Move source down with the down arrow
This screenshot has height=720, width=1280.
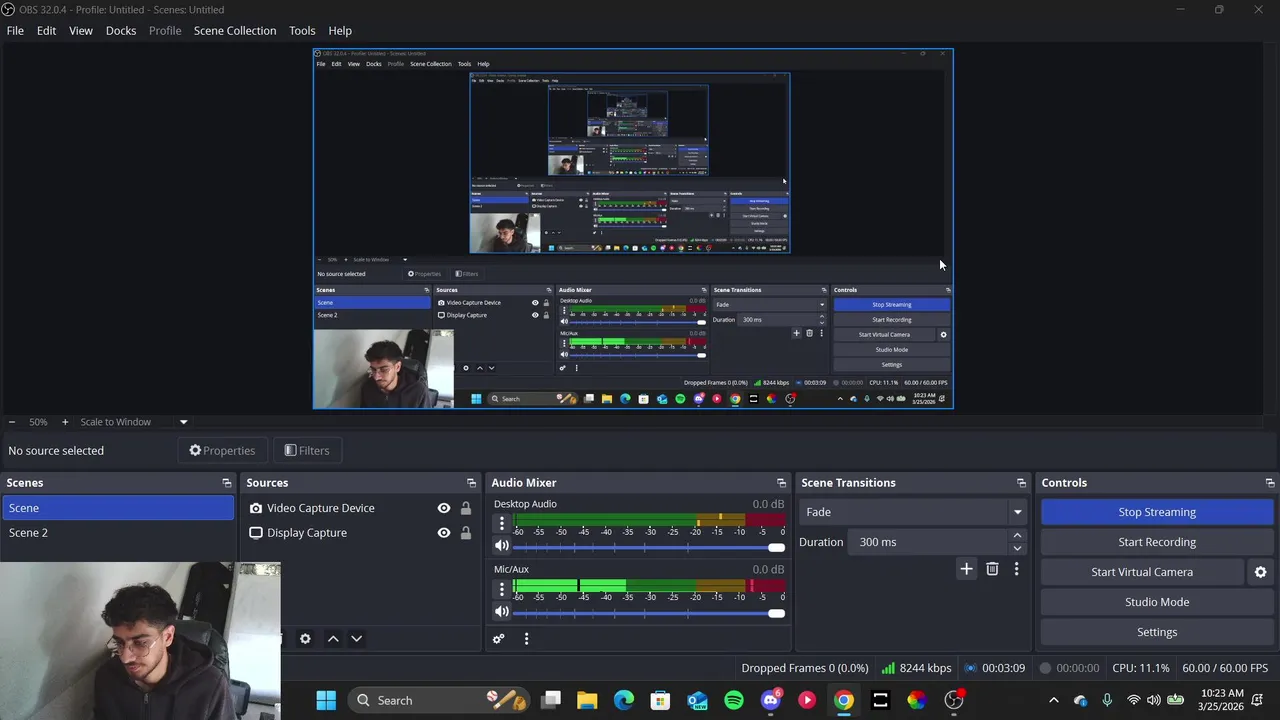point(356,639)
